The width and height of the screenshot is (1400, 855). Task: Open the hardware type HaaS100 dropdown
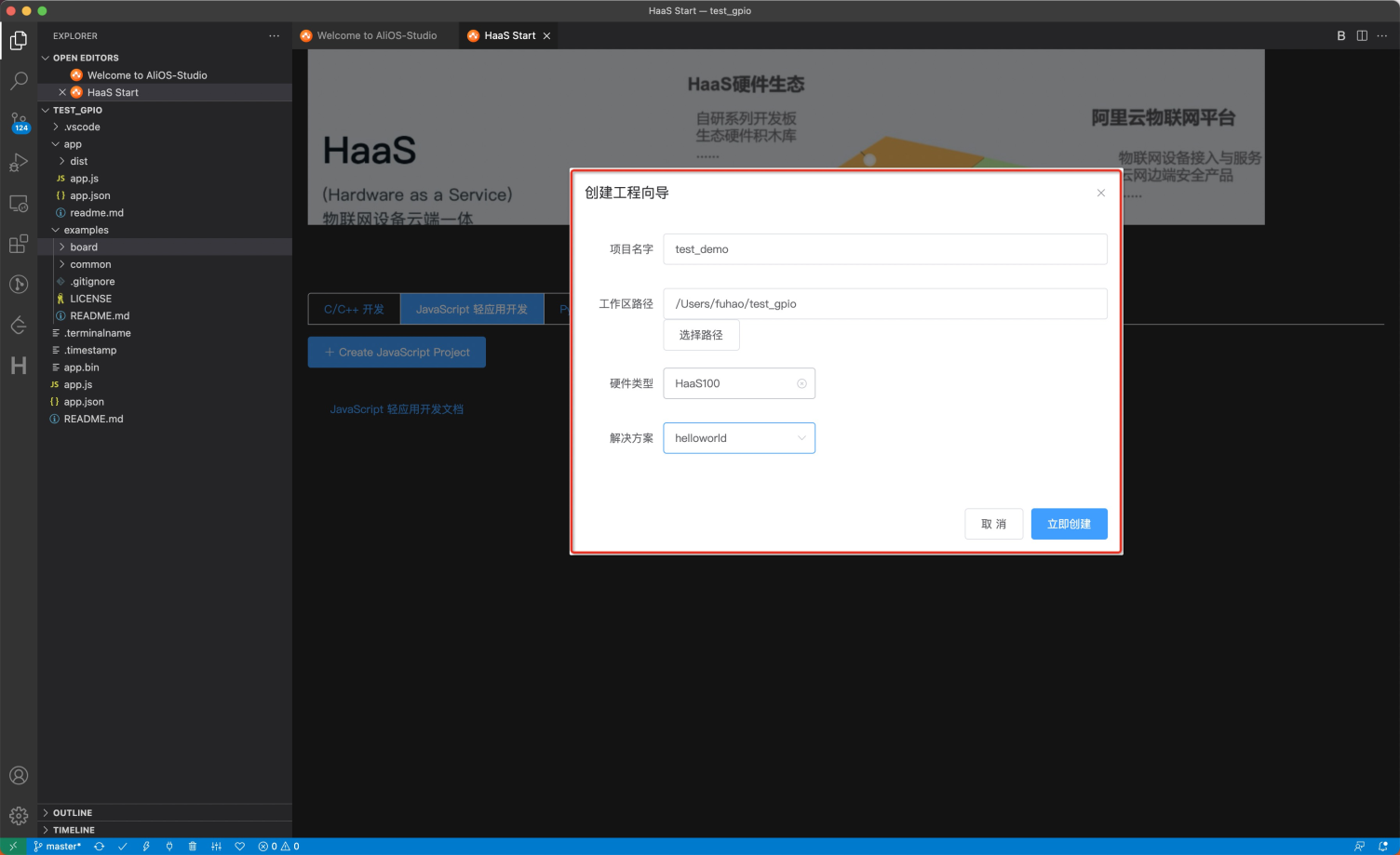point(739,383)
